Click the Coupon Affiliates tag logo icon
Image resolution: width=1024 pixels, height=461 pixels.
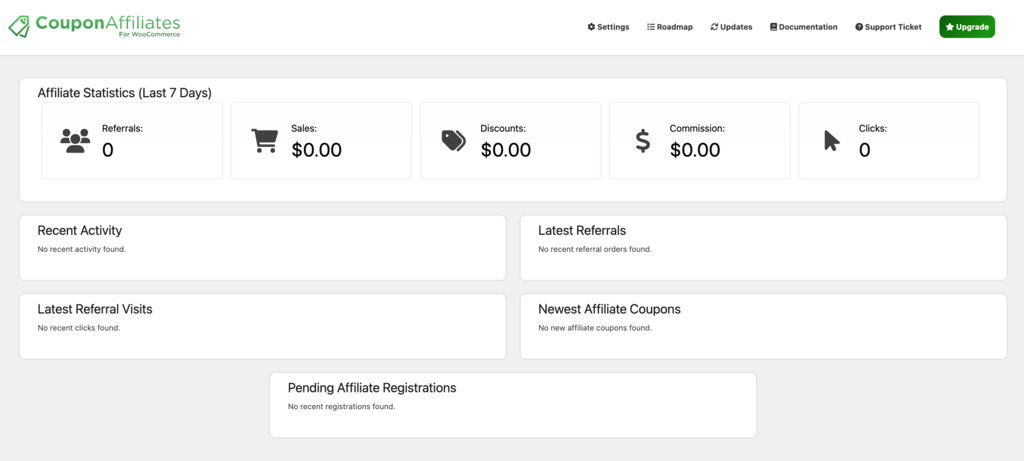click(19, 26)
